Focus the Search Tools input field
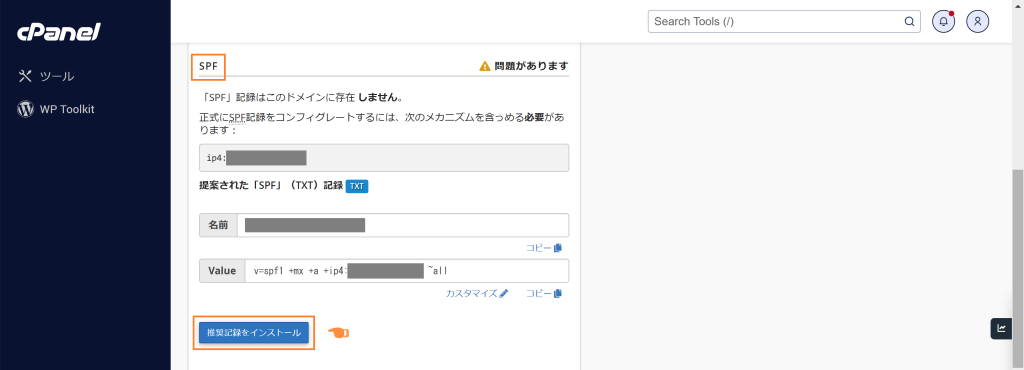Viewport: 1024px width, 370px height. click(784, 22)
